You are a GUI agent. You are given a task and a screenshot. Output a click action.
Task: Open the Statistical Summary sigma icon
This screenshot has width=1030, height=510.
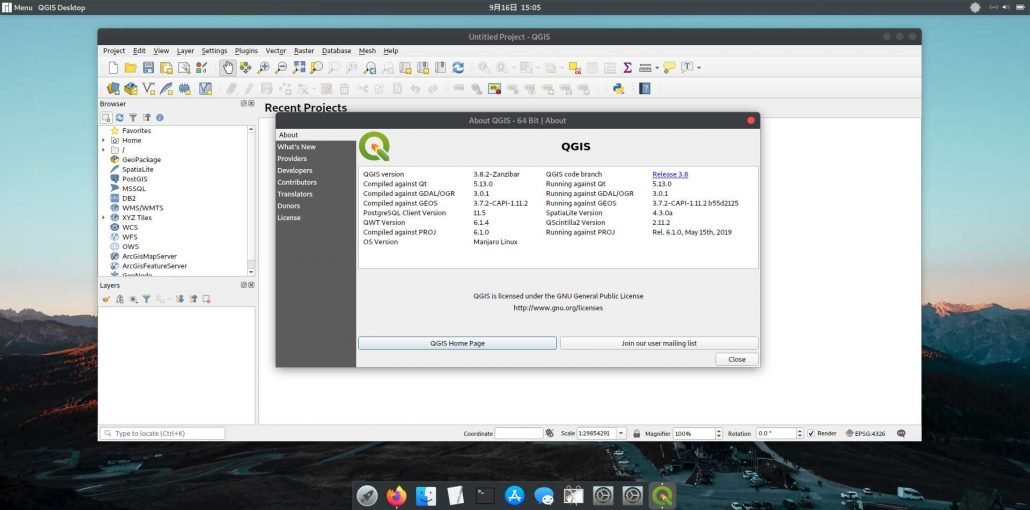627,68
